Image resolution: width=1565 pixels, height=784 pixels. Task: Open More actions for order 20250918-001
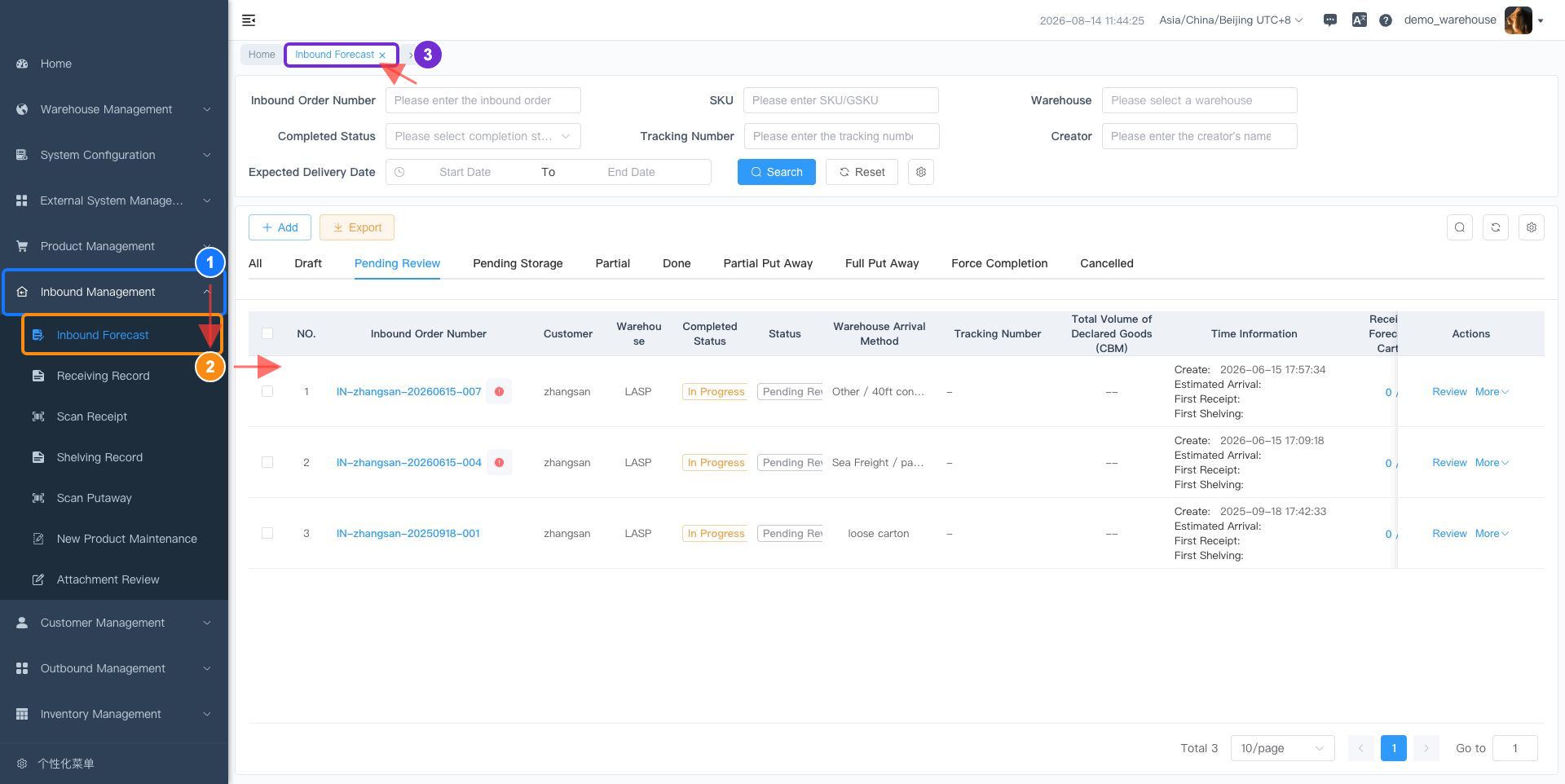click(1492, 534)
